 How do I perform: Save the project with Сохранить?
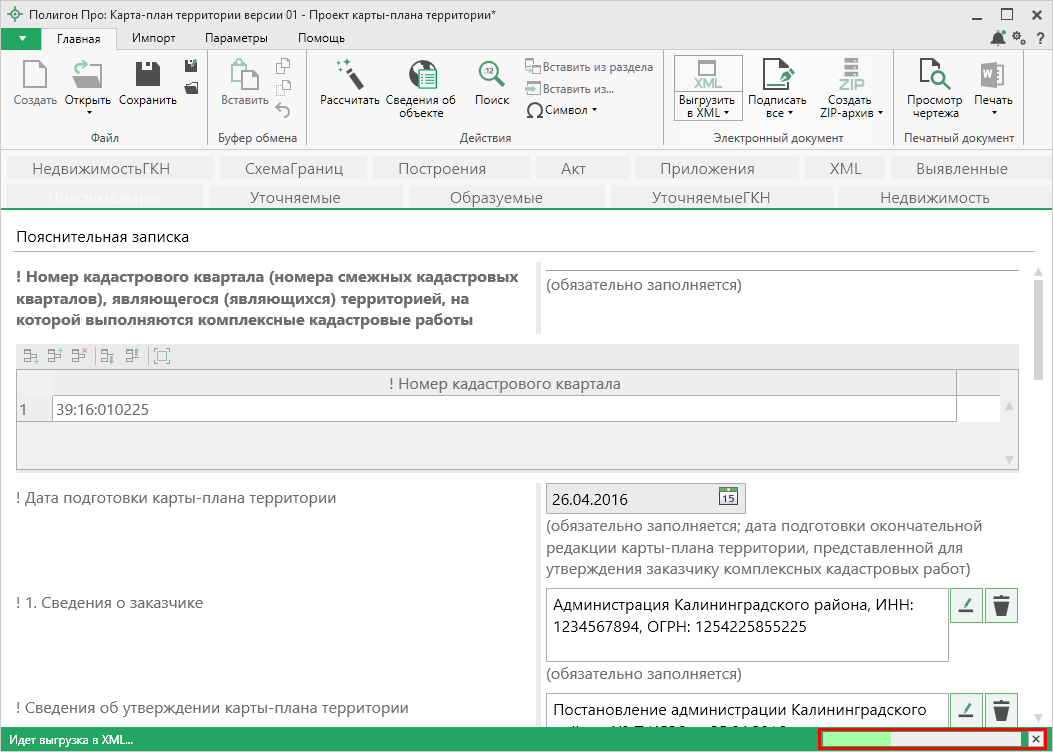click(148, 75)
